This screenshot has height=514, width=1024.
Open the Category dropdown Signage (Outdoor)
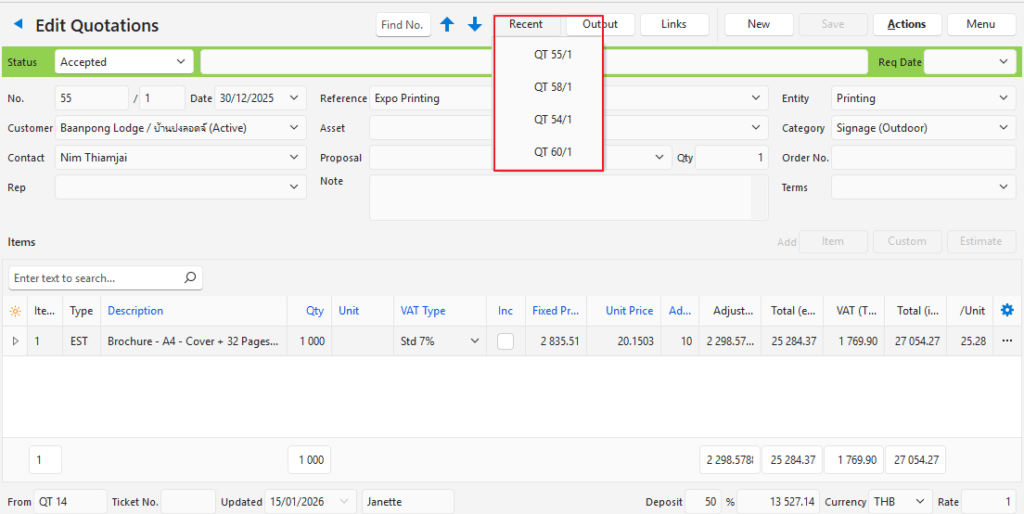(1004, 128)
